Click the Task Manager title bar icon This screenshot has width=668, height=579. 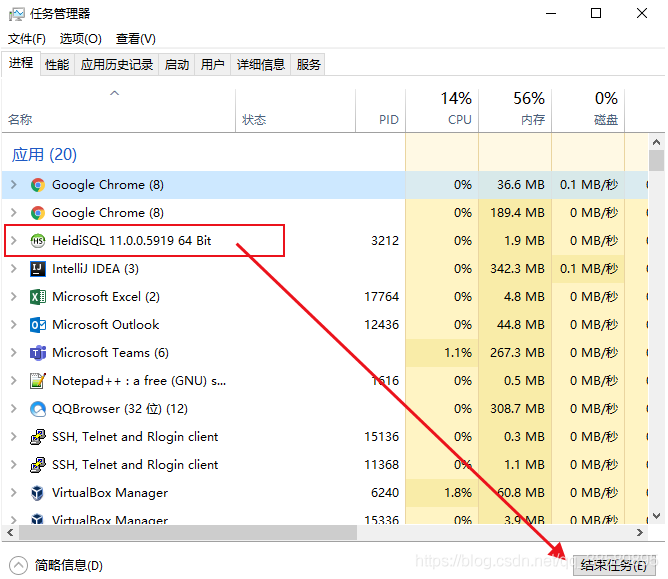pyautogui.click(x=17, y=14)
